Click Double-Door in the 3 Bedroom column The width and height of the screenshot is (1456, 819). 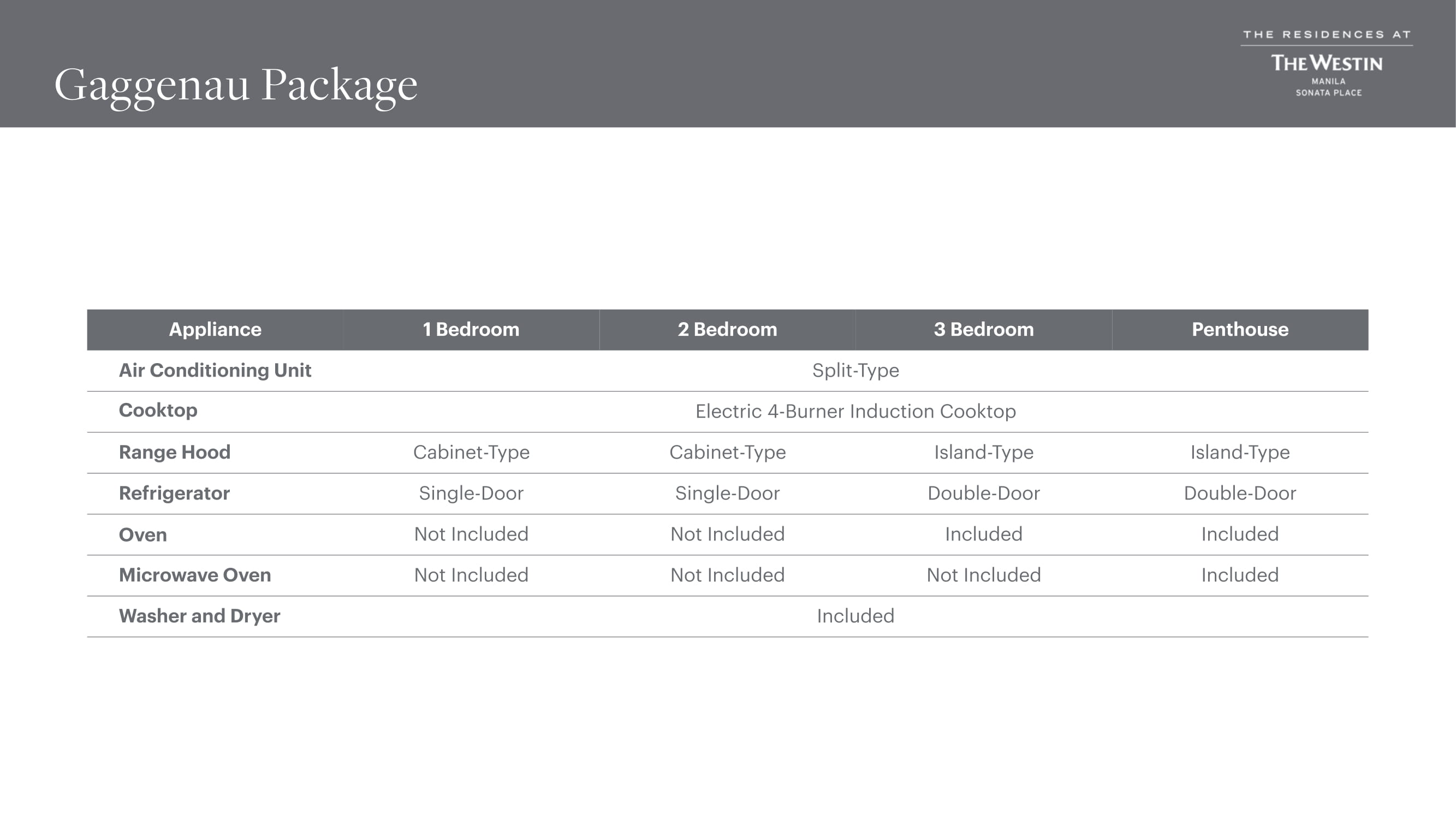983,494
